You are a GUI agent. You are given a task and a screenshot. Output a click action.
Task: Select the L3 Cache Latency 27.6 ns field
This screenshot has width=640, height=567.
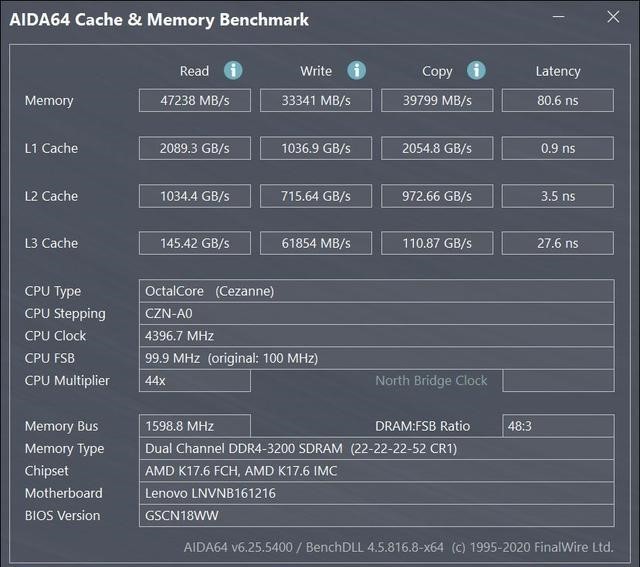[558, 243]
